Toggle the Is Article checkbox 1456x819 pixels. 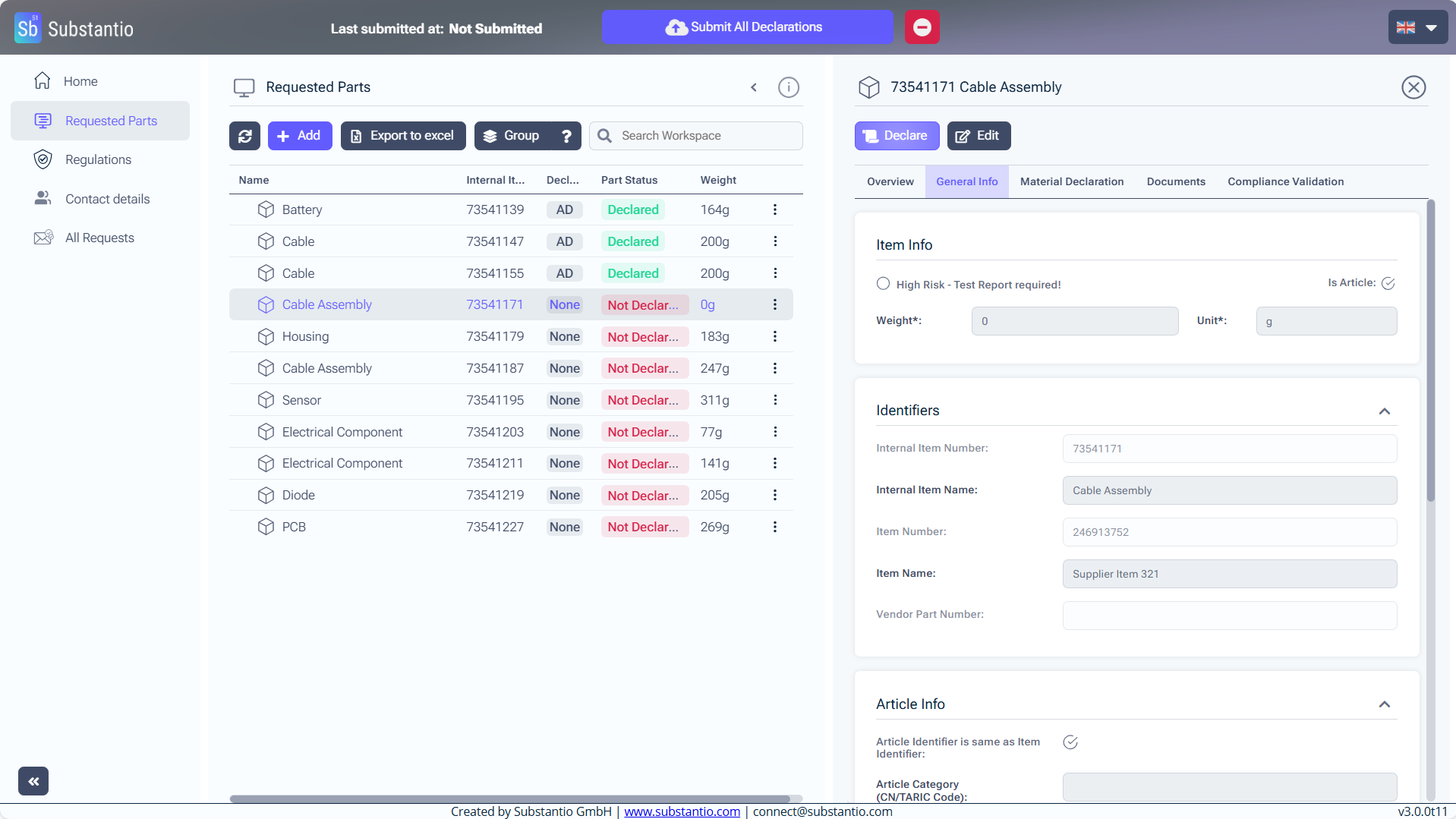click(x=1388, y=283)
